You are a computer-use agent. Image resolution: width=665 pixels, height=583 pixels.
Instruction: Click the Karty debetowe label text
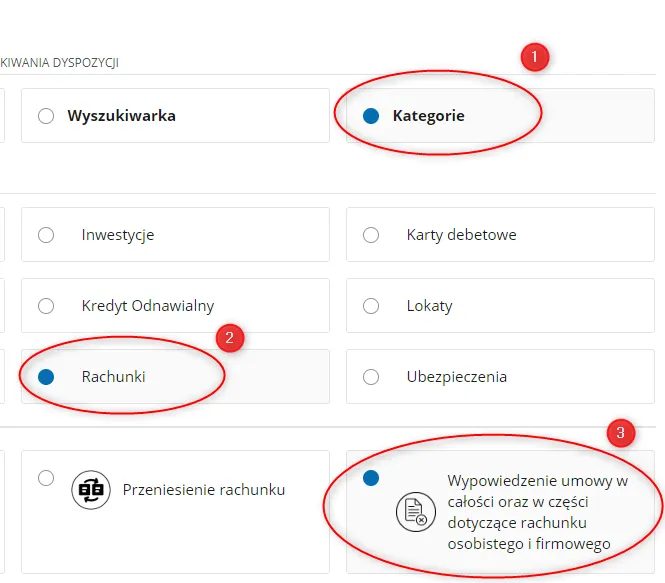[x=461, y=235]
